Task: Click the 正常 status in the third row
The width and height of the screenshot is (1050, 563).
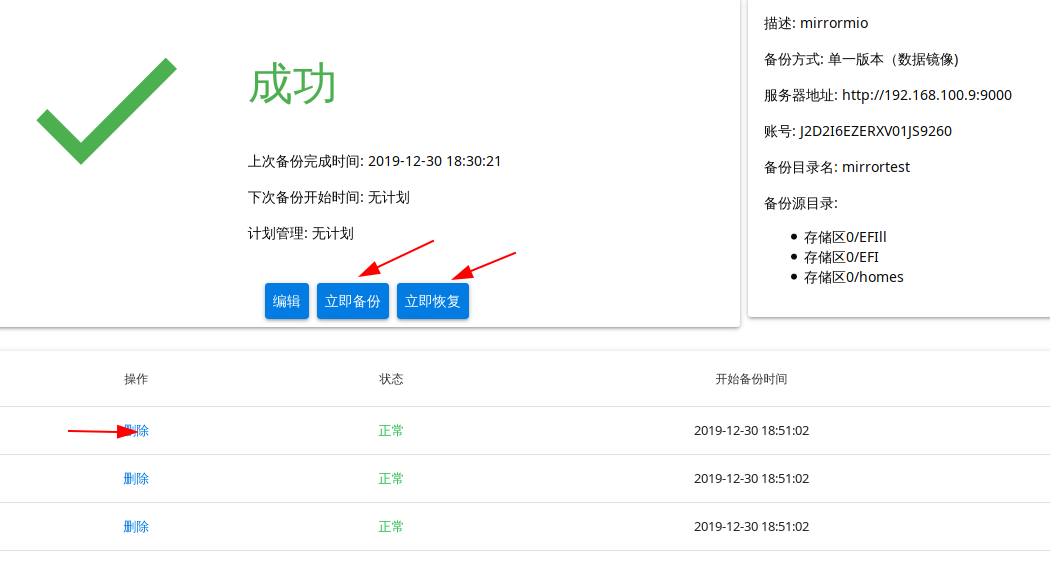Action: 391,527
